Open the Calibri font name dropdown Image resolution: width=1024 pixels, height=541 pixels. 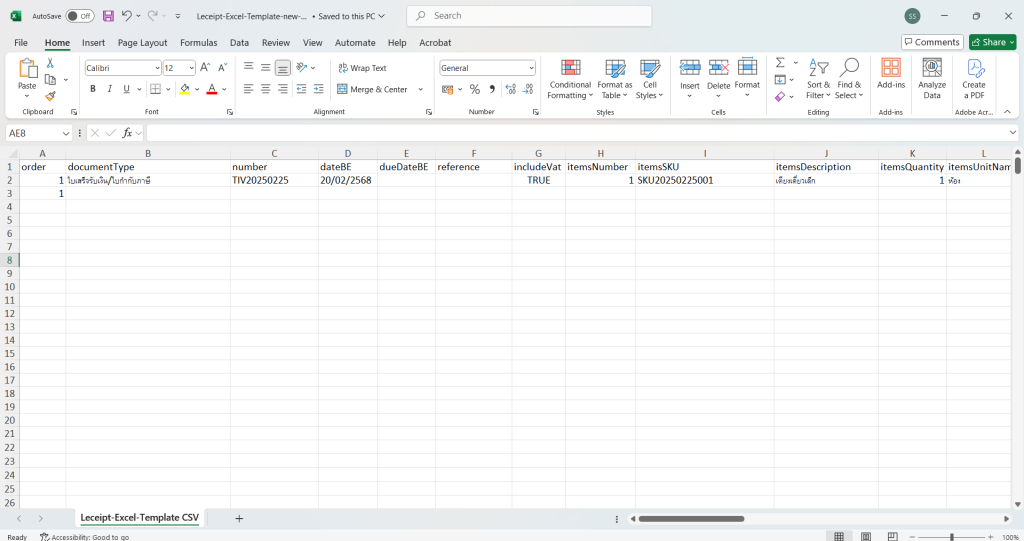pos(157,68)
